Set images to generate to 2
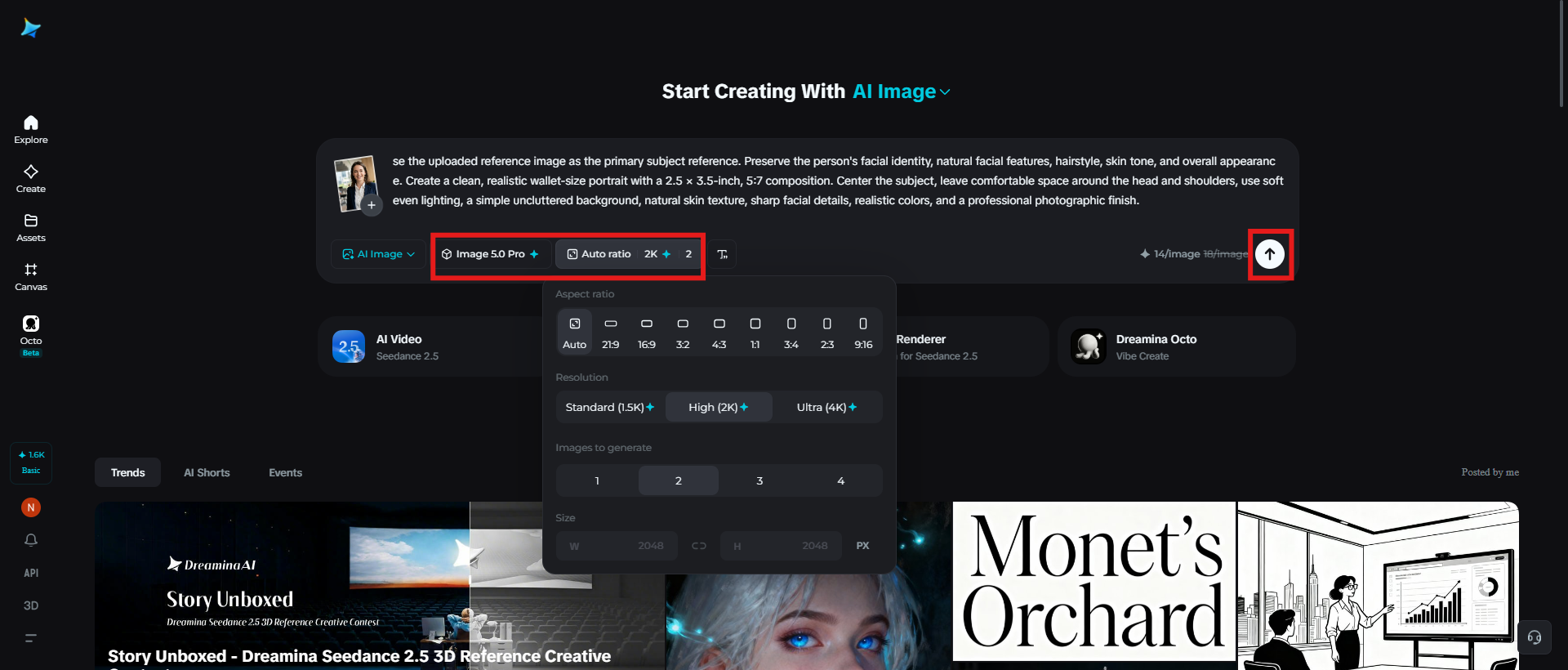 679,480
